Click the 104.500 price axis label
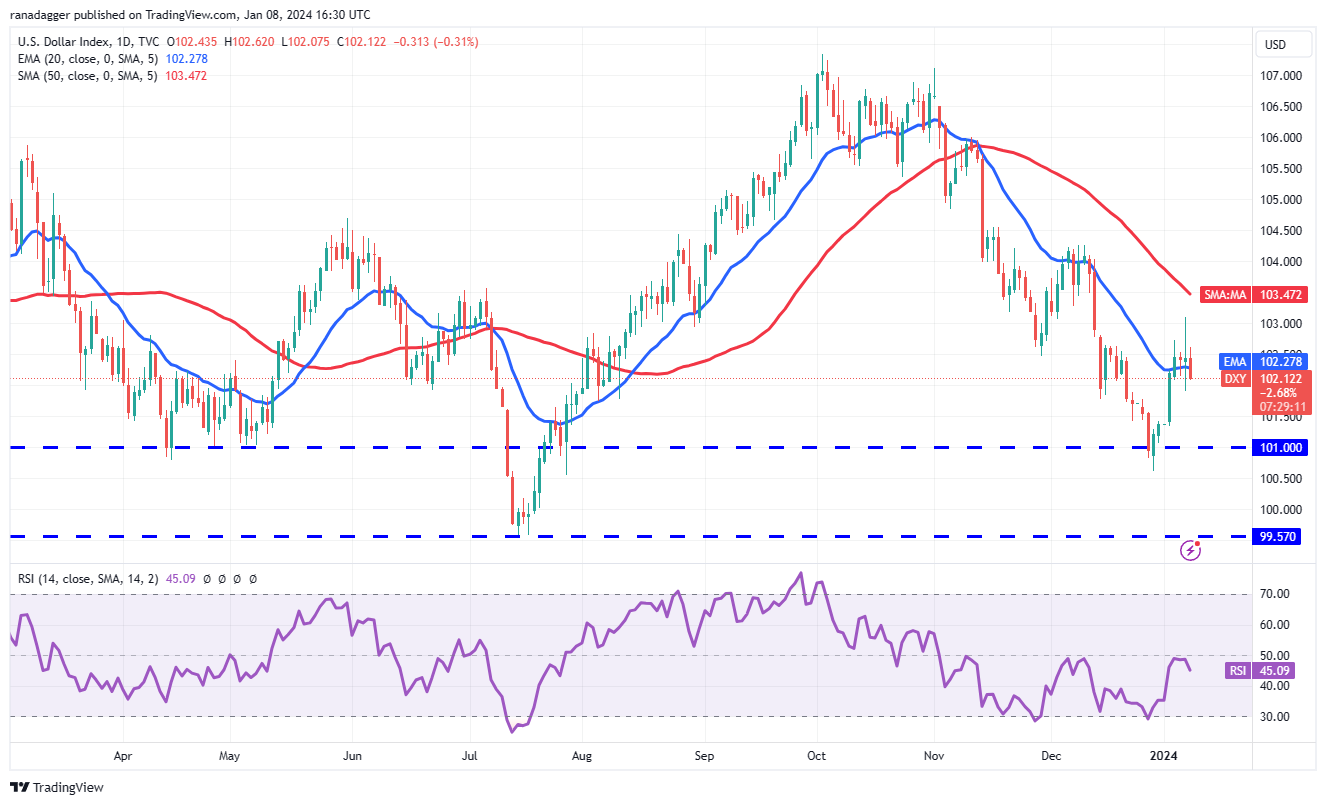Image resolution: width=1326 pixels, height=805 pixels. tap(1281, 231)
